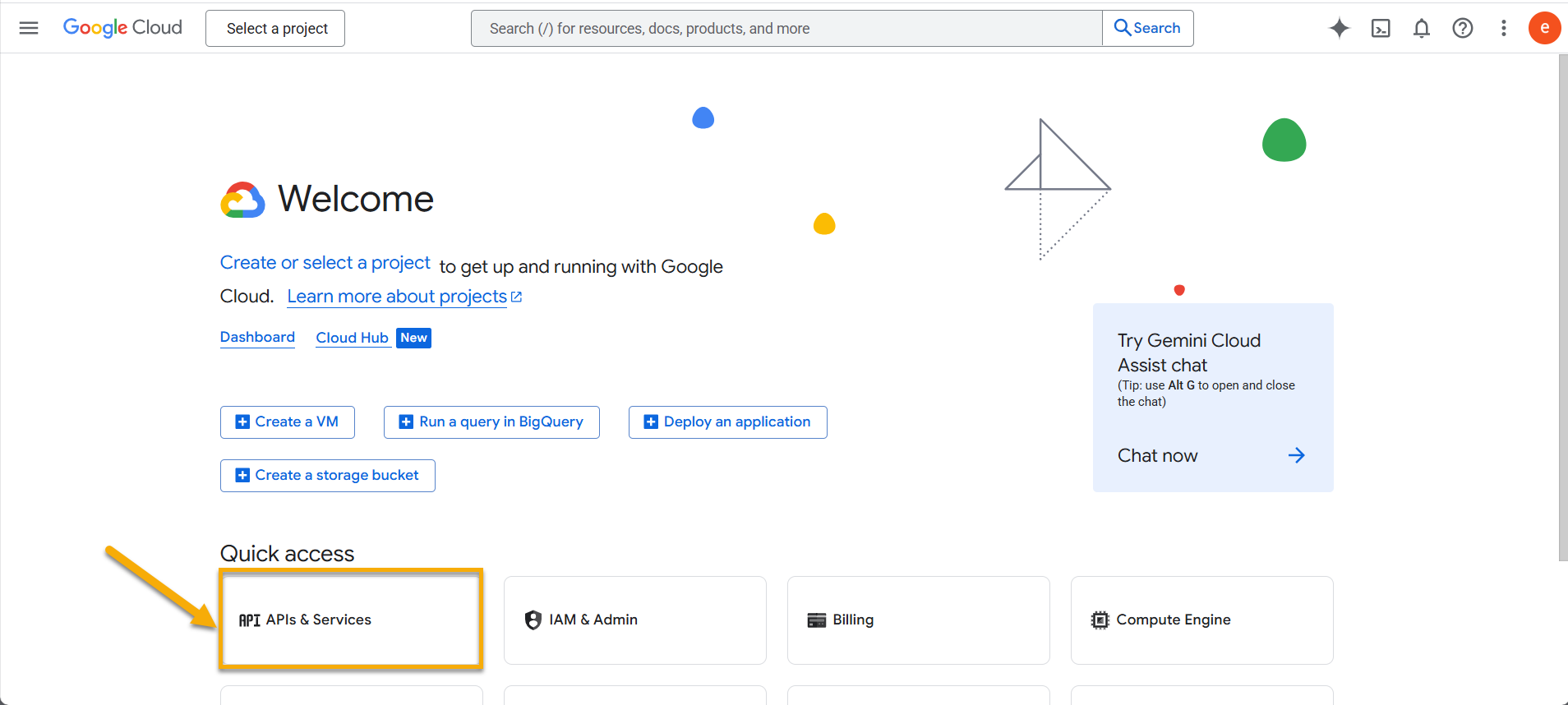This screenshot has height=705, width=1568.
Task: Click Create a storage bucket button
Action: tap(328, 476)
